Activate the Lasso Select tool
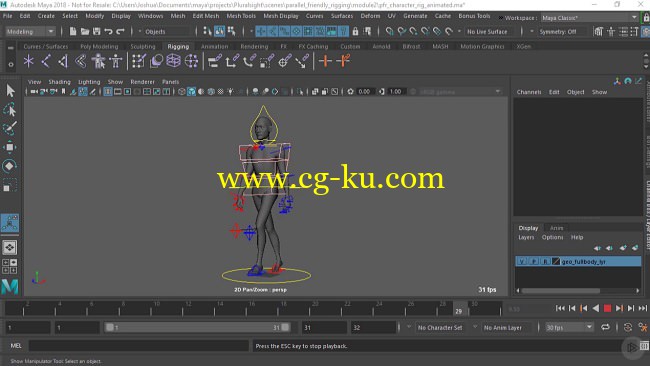The height and width of the screenshot is (366, 650). 10,109
